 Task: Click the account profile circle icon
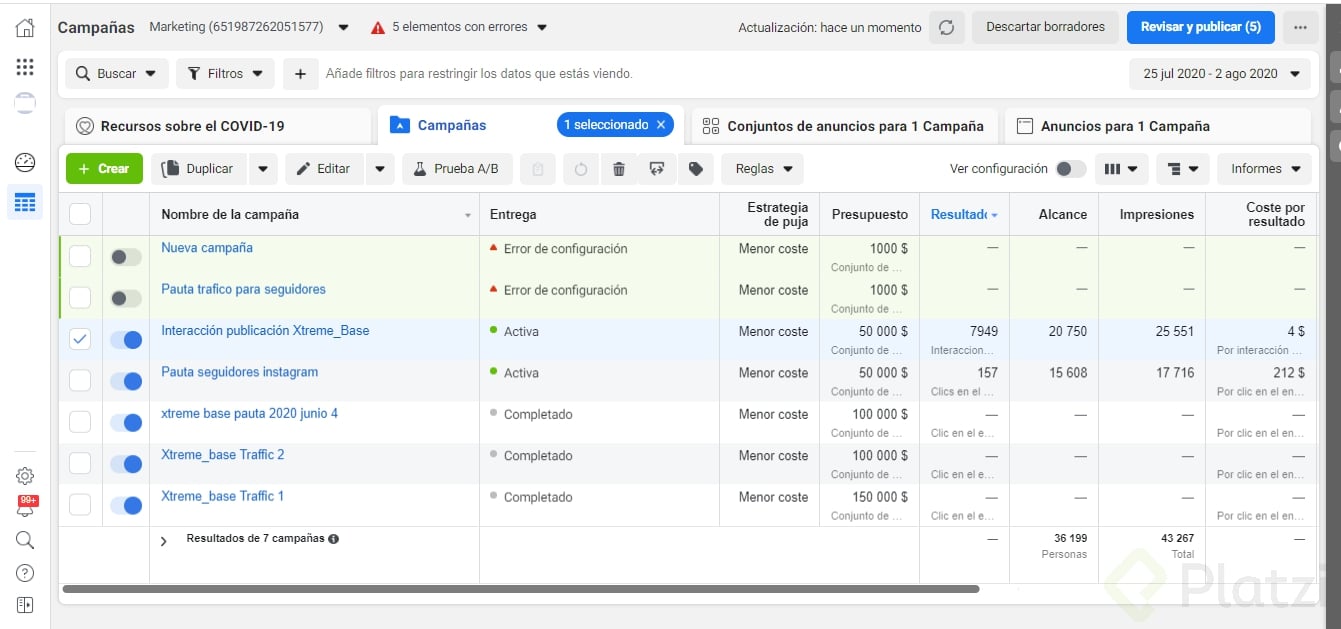pos(25,102)
